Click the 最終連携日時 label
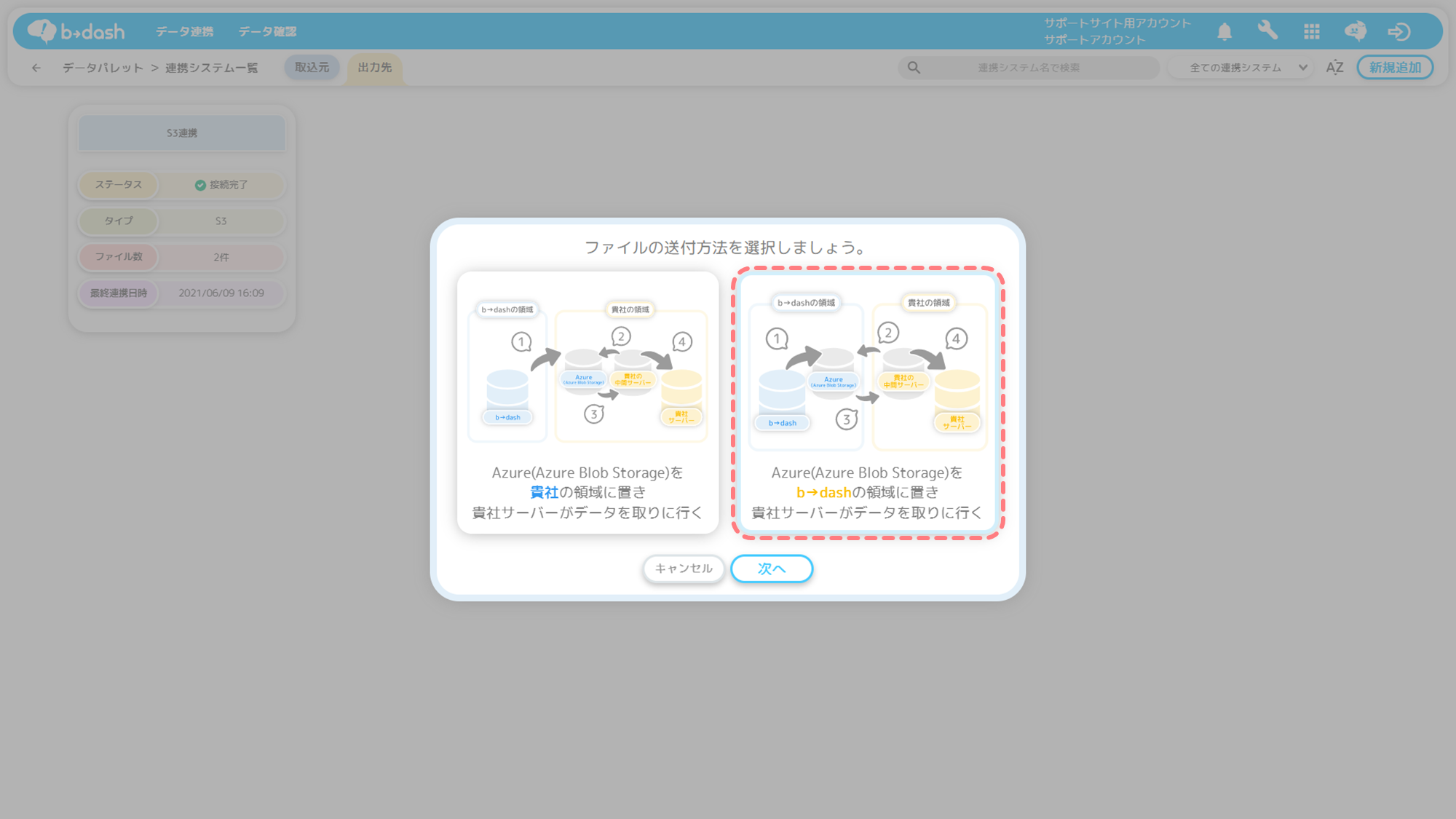Image resolution: width=1456 pixels, height=819 pixels. click(x=119, y=293)
